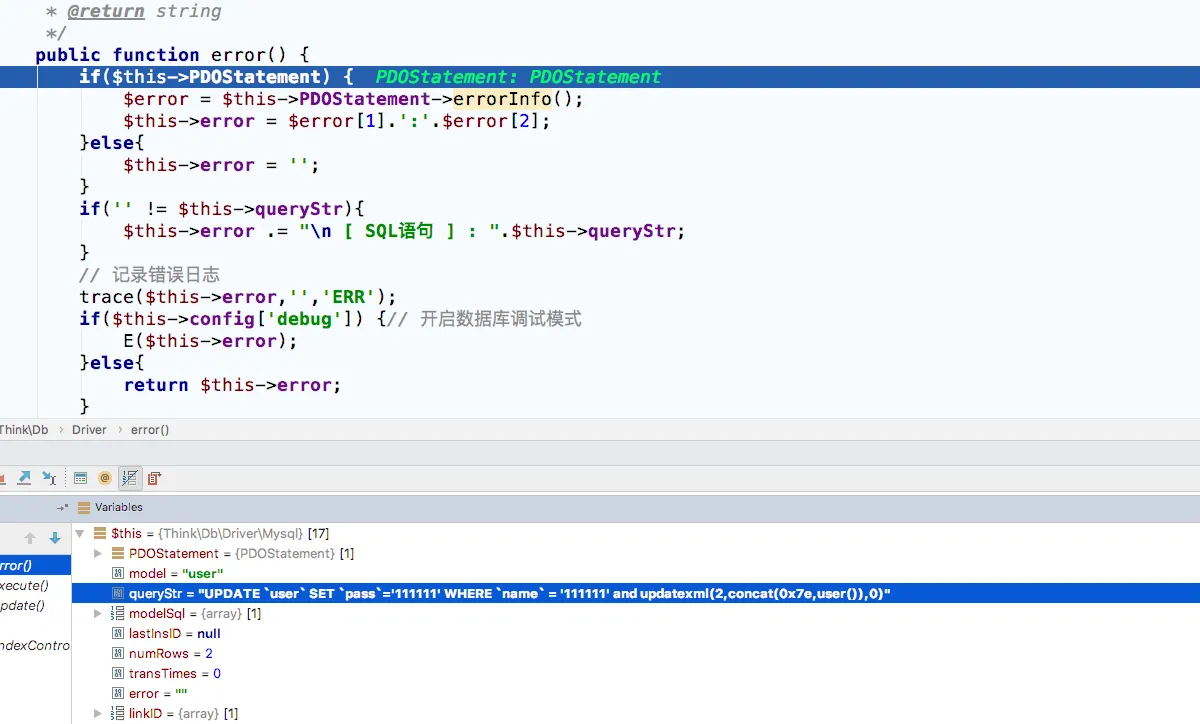Click the yellow @ watches icon
This screenshot has width=1200, height=724.
click(x=104, y=478)
